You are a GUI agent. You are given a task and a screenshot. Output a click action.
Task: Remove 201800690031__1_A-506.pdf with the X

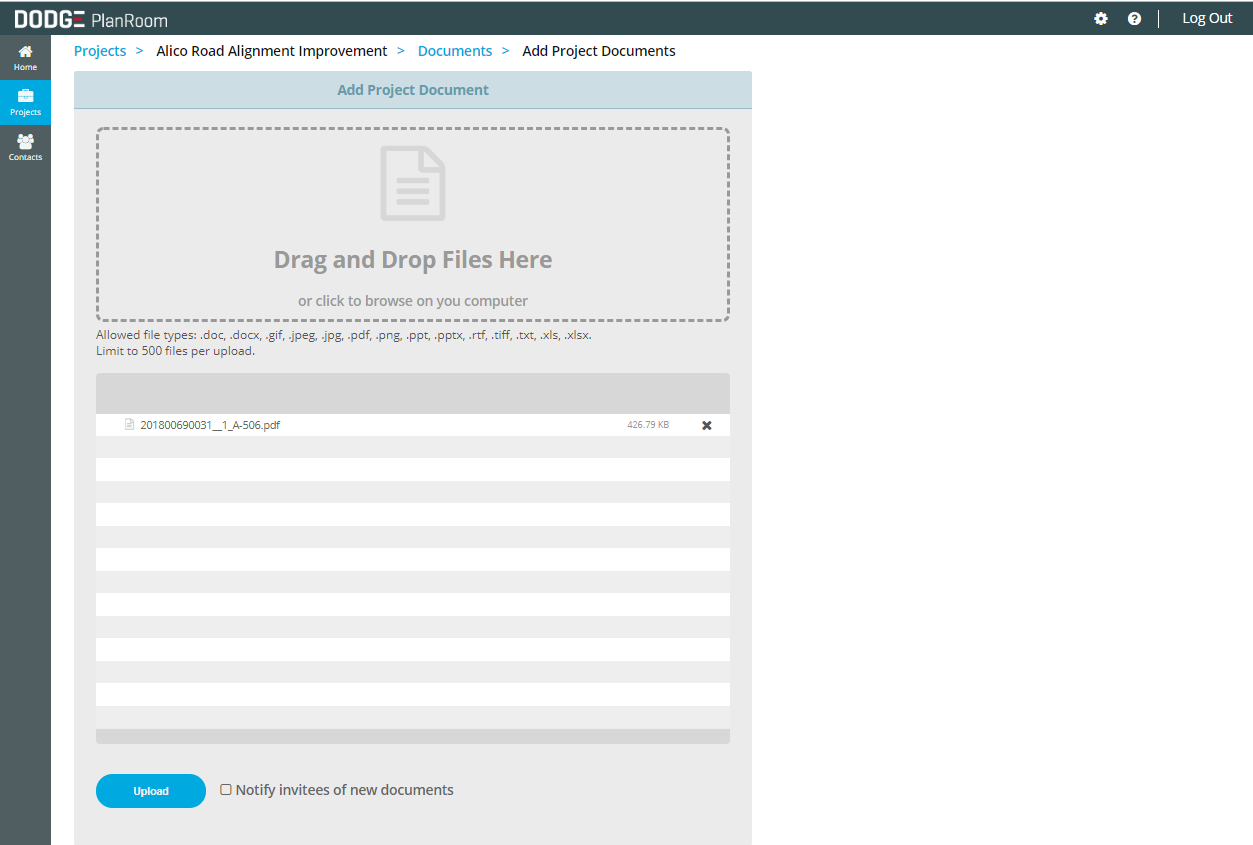(706, 424)
